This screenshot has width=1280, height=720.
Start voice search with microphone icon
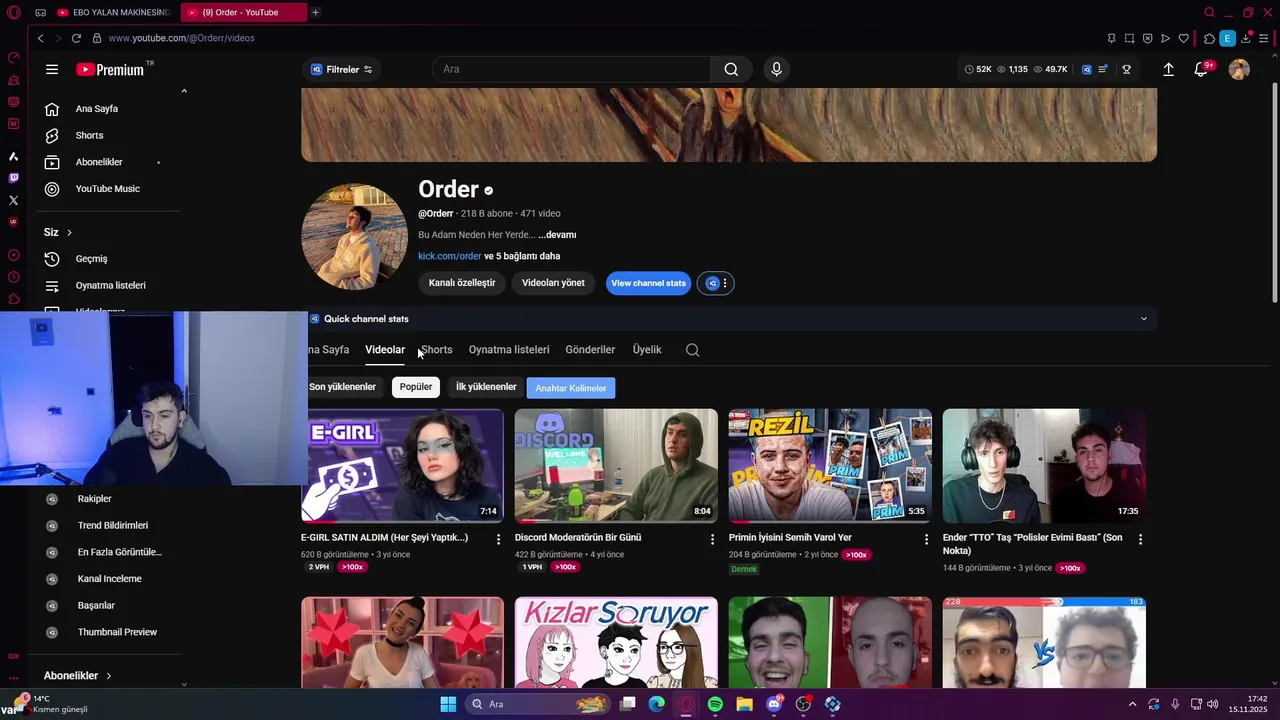[x=776, y=69]
